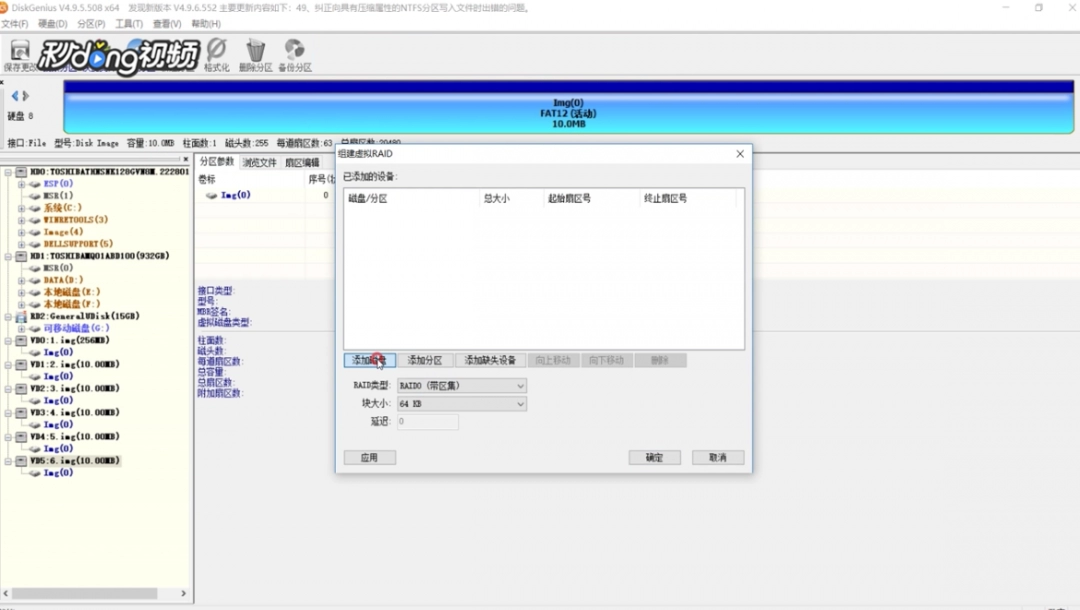Expand the DATA(D:) tree node

point(21,280)
